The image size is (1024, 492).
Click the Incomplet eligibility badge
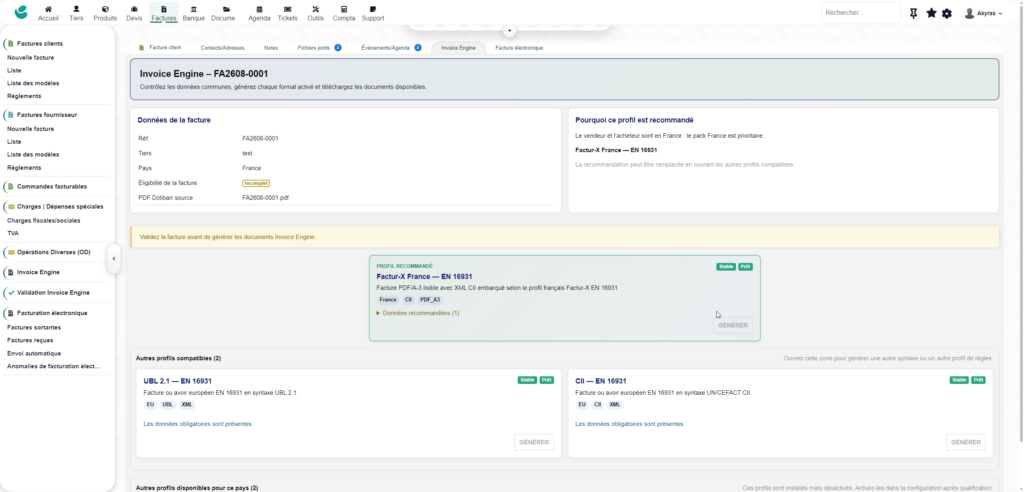coord(256,184)
